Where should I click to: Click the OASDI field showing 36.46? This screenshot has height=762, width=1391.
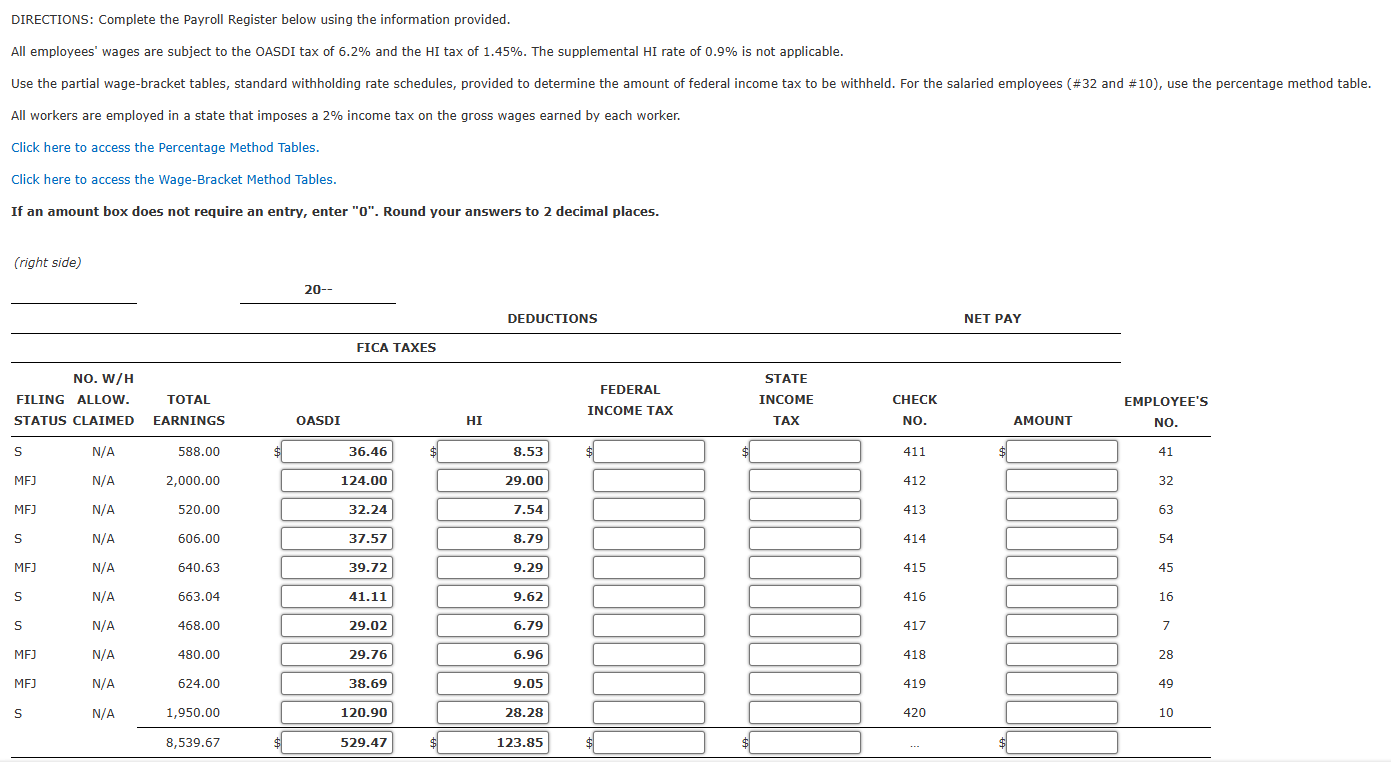[336, 451]
